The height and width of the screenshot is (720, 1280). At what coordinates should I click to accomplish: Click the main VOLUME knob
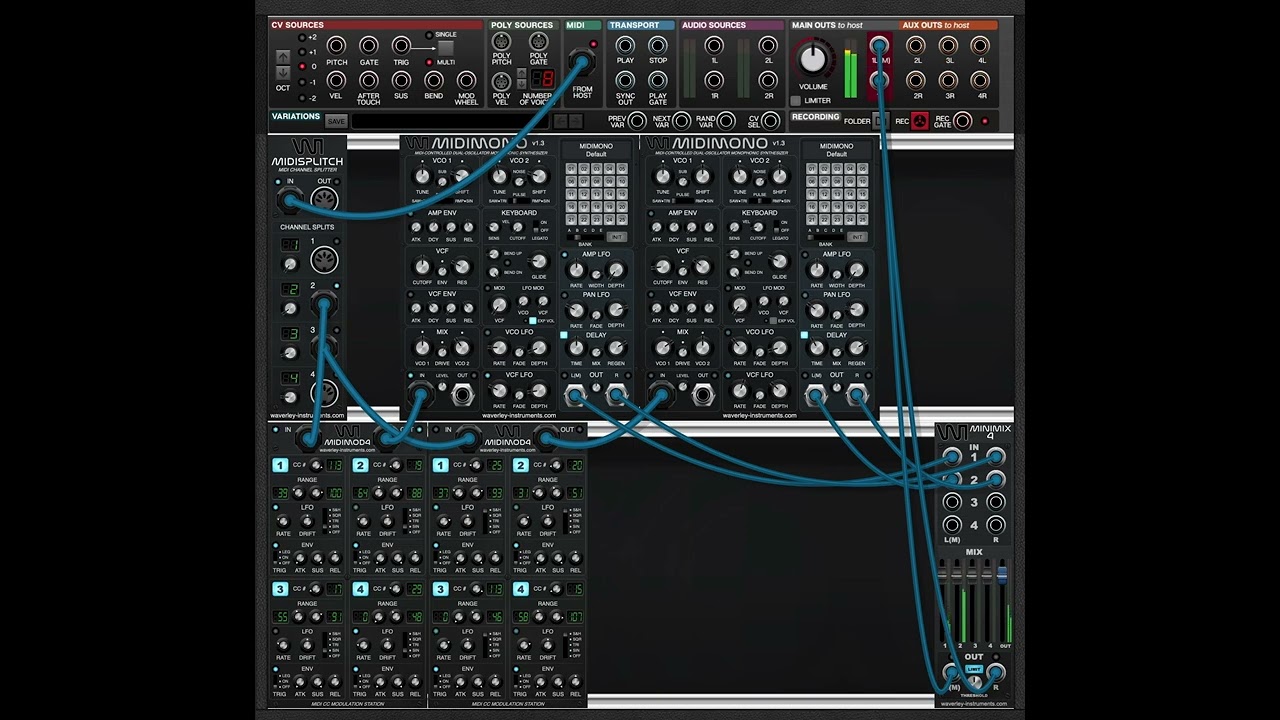813,59
